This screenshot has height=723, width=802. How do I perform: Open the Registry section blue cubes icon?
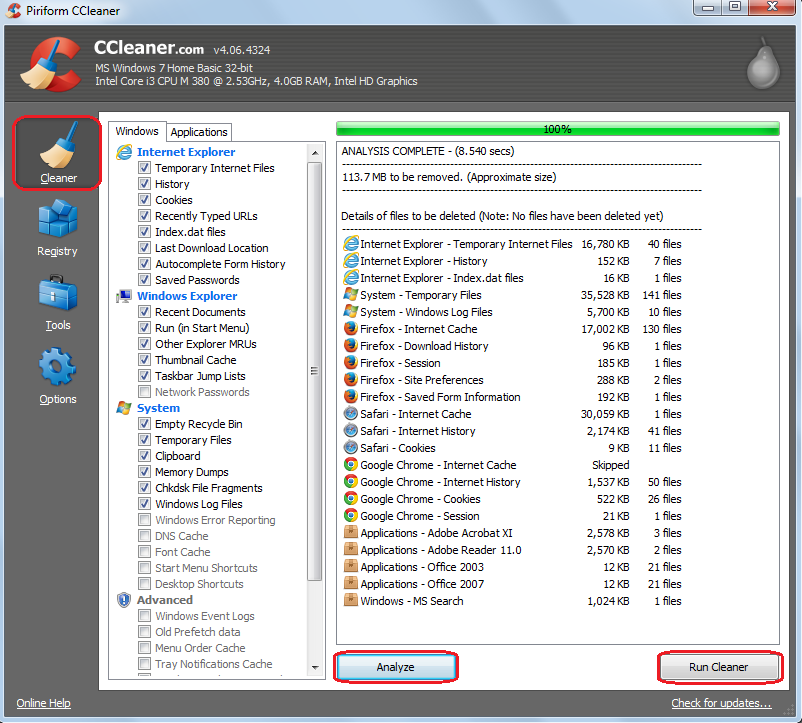coord(57,219)
